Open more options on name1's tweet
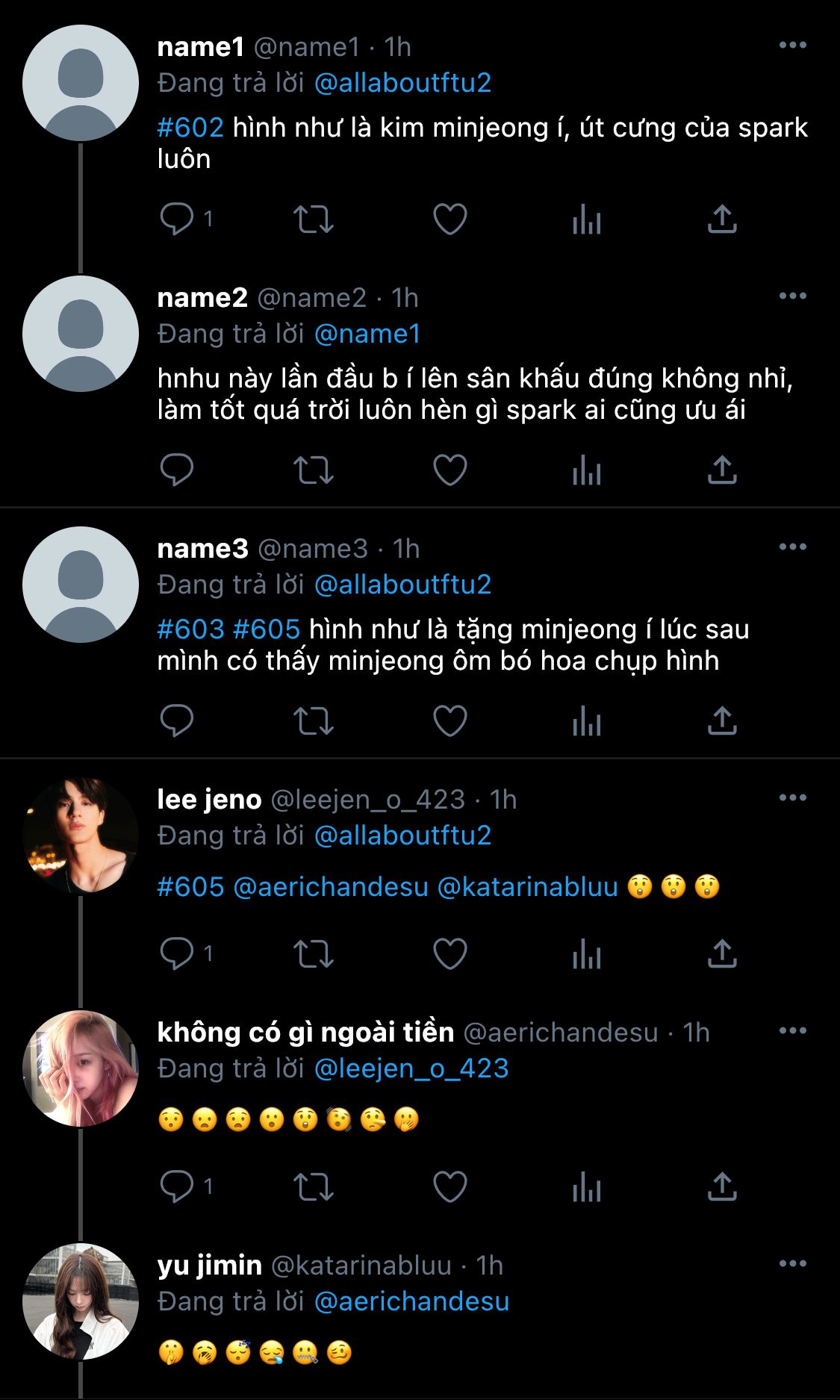 point(792,46)
